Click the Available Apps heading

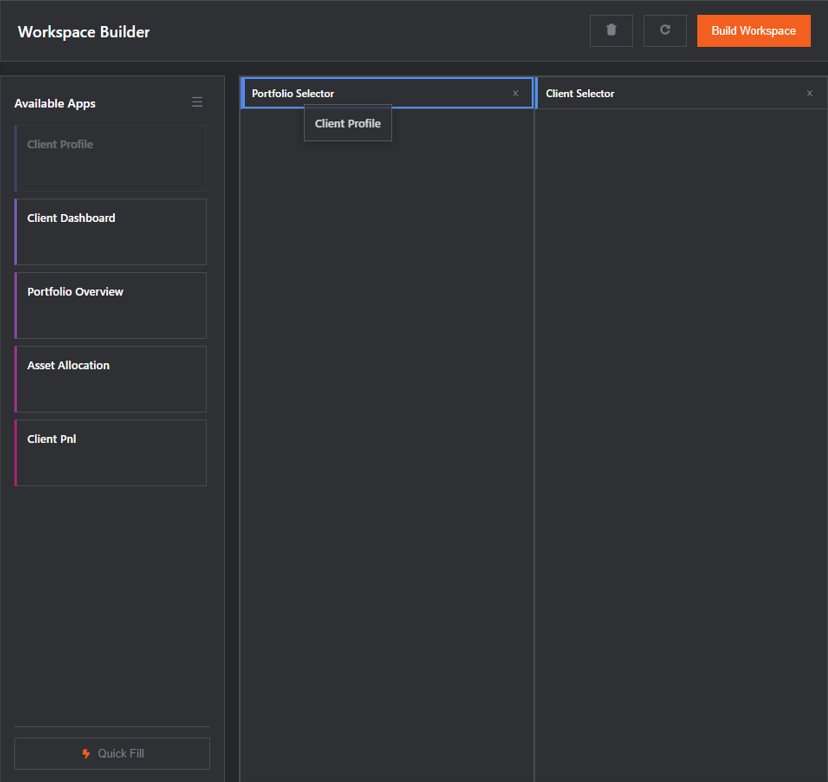tap(55, 103)
